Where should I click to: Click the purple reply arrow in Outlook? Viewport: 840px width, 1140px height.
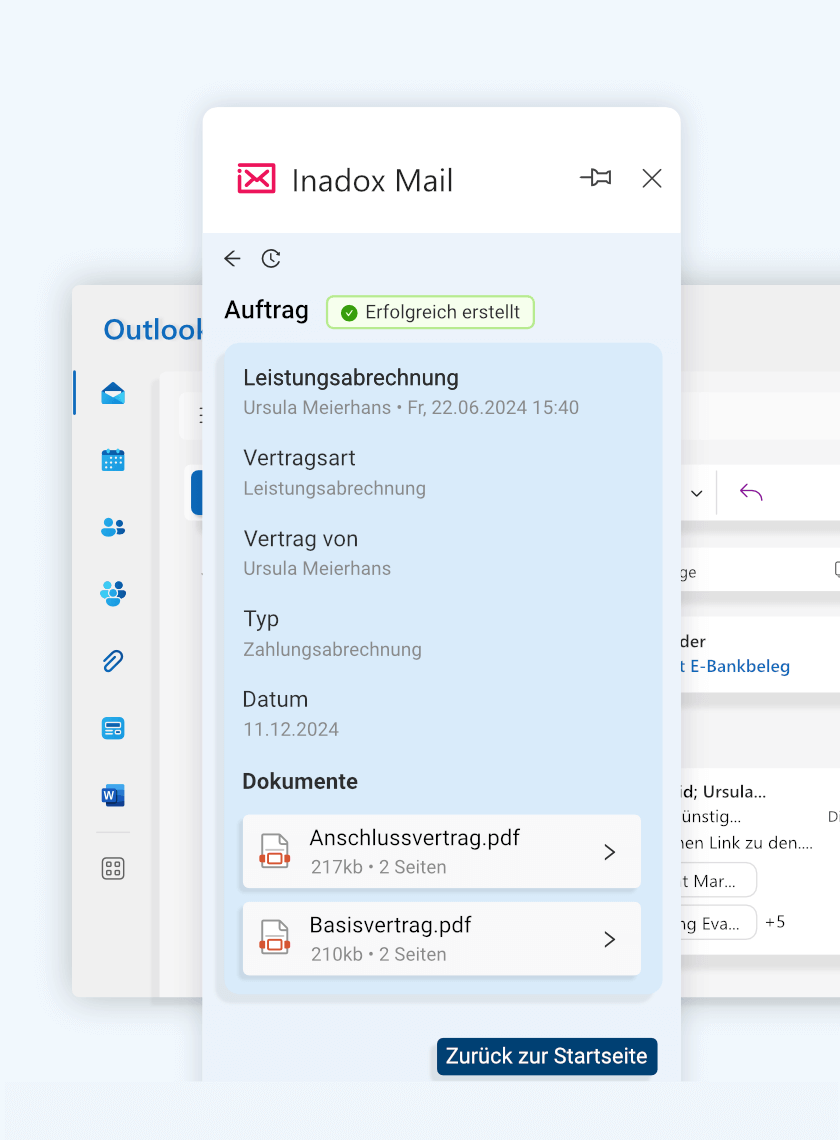click(x=751, y=493)
